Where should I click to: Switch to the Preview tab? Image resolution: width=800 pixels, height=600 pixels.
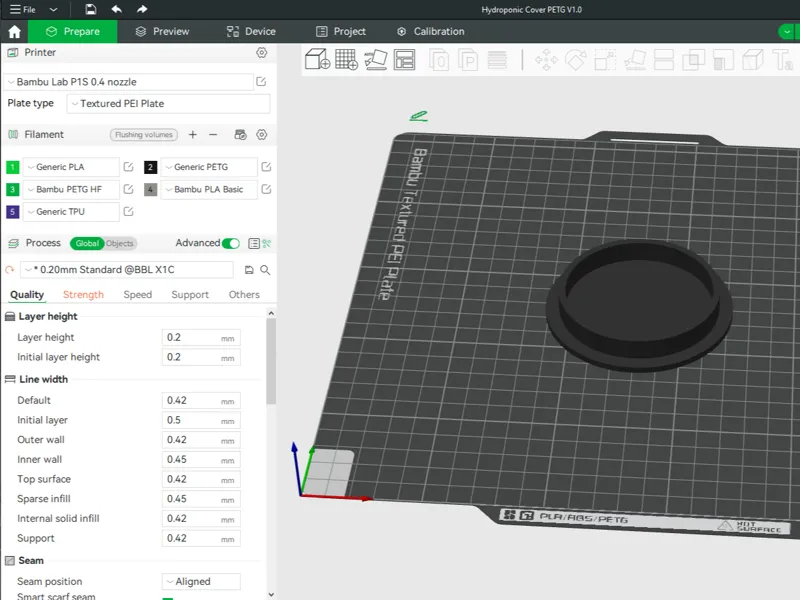pyautogui.click(x=162, y=32)
